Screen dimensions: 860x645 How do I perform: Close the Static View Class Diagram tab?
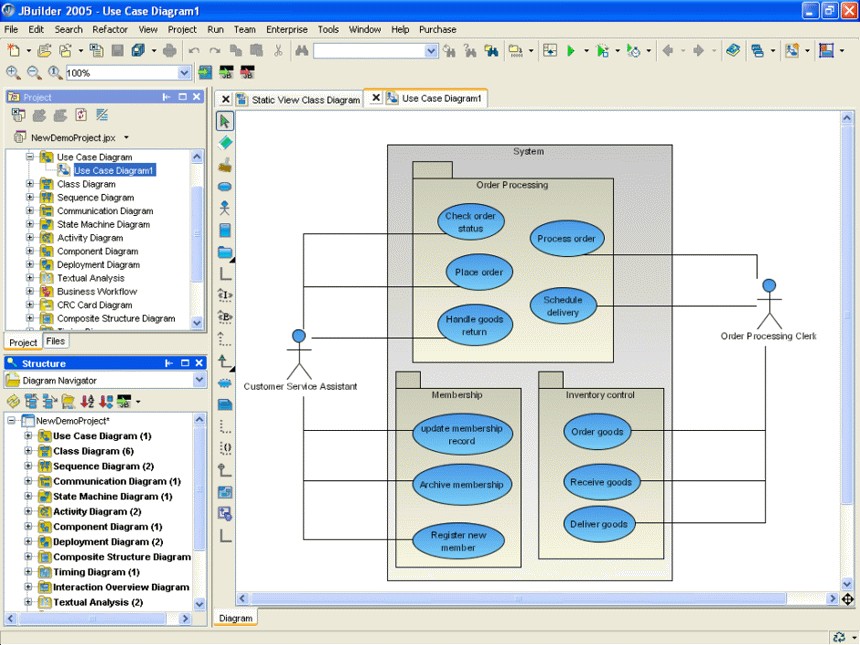tap(225, 99)
